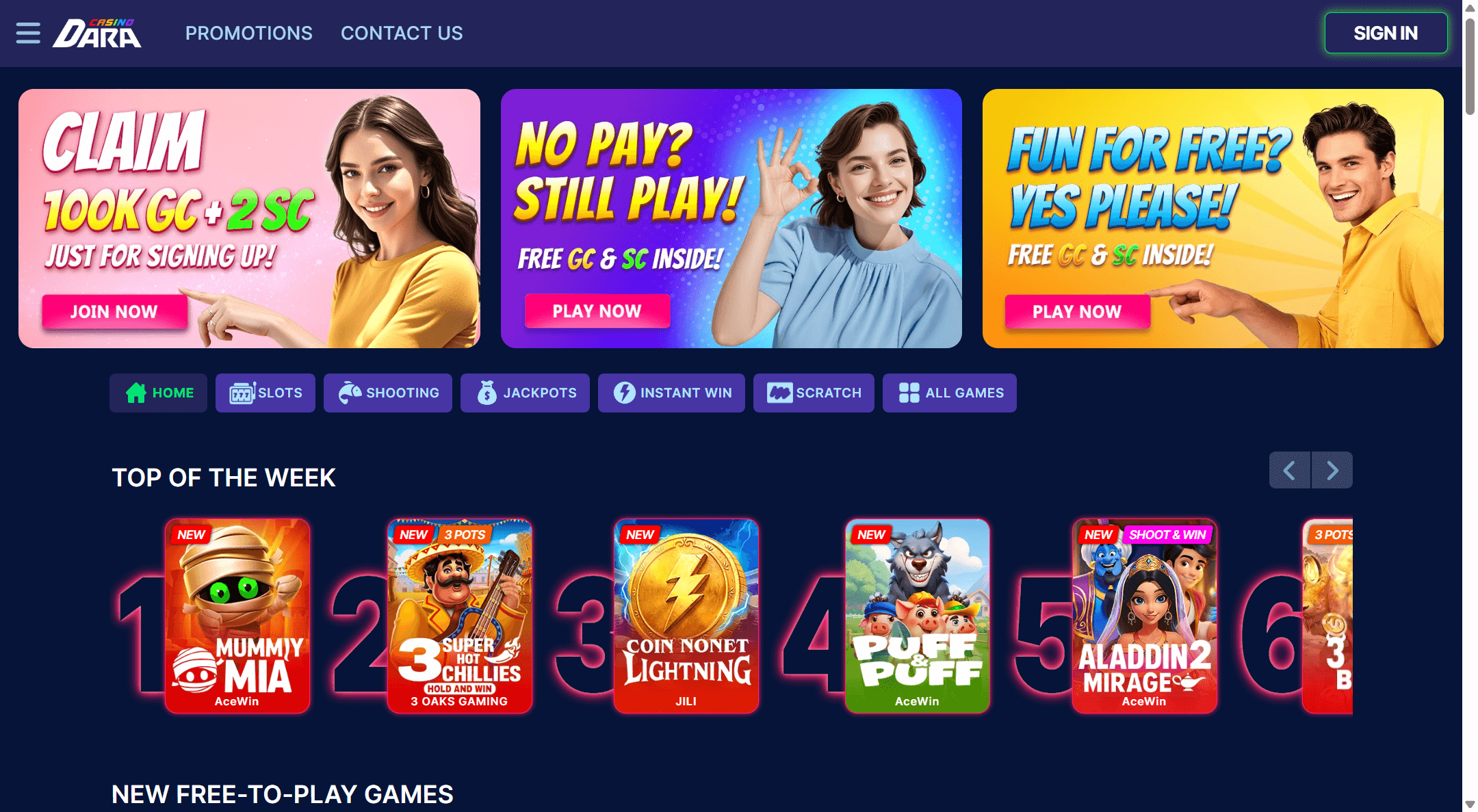
Task: Click the Casino Dara logo
Action: click(x=97, y=34)
